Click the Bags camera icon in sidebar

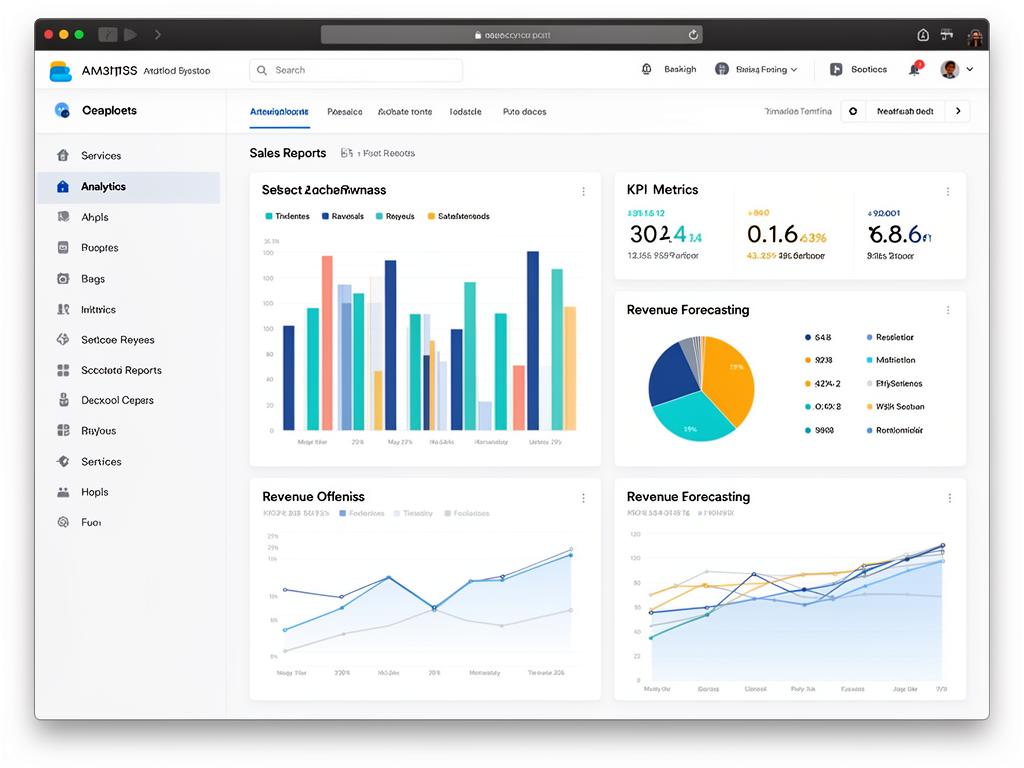63,279
